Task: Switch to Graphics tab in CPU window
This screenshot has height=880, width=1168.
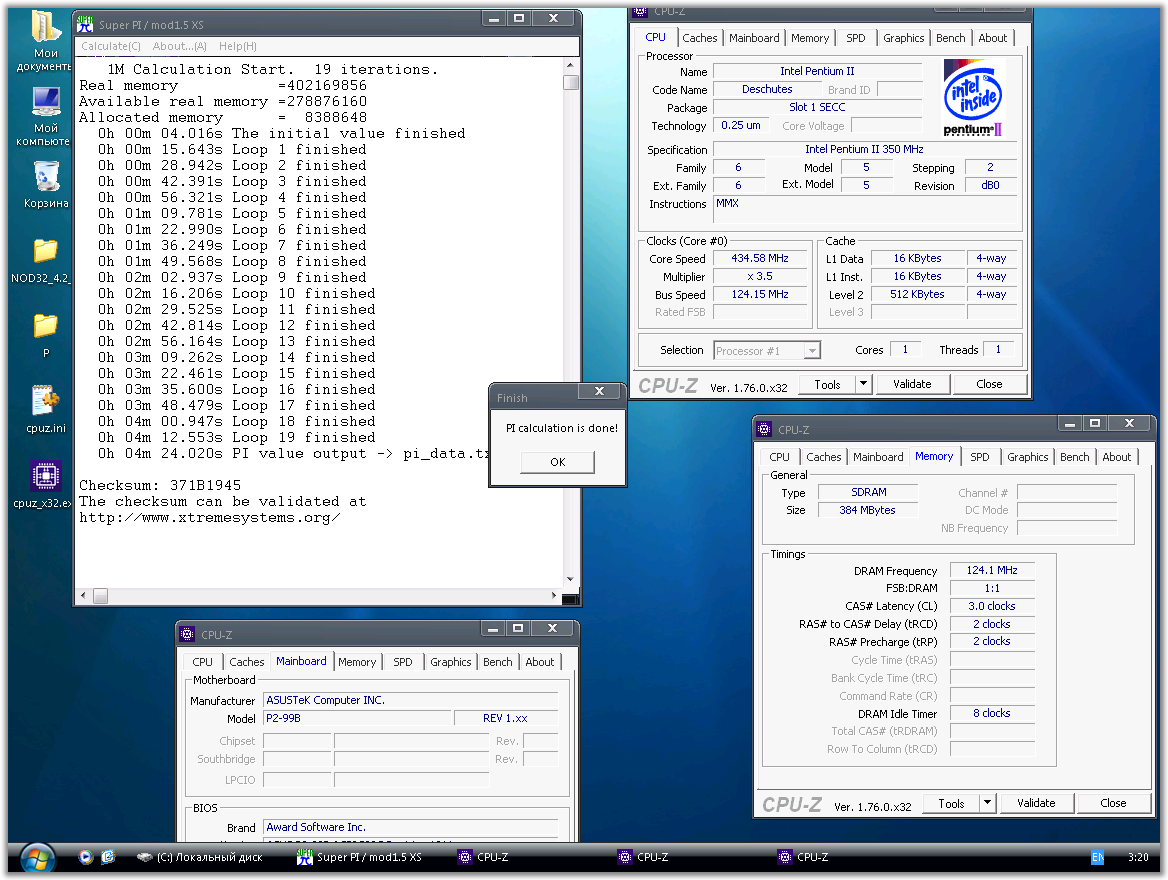Action: pos(904,38)
